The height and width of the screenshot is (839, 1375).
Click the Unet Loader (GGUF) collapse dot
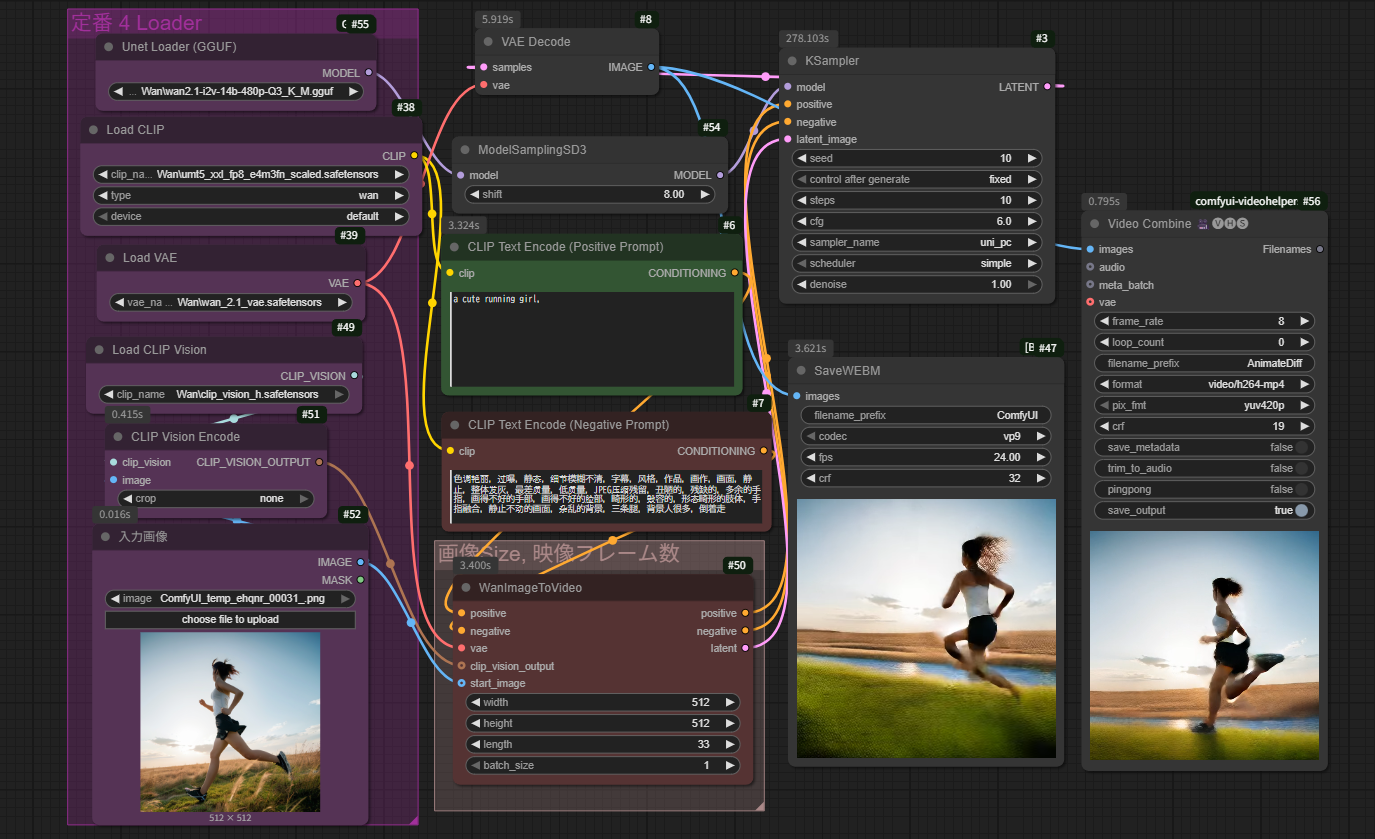click(x=109, y=47)
